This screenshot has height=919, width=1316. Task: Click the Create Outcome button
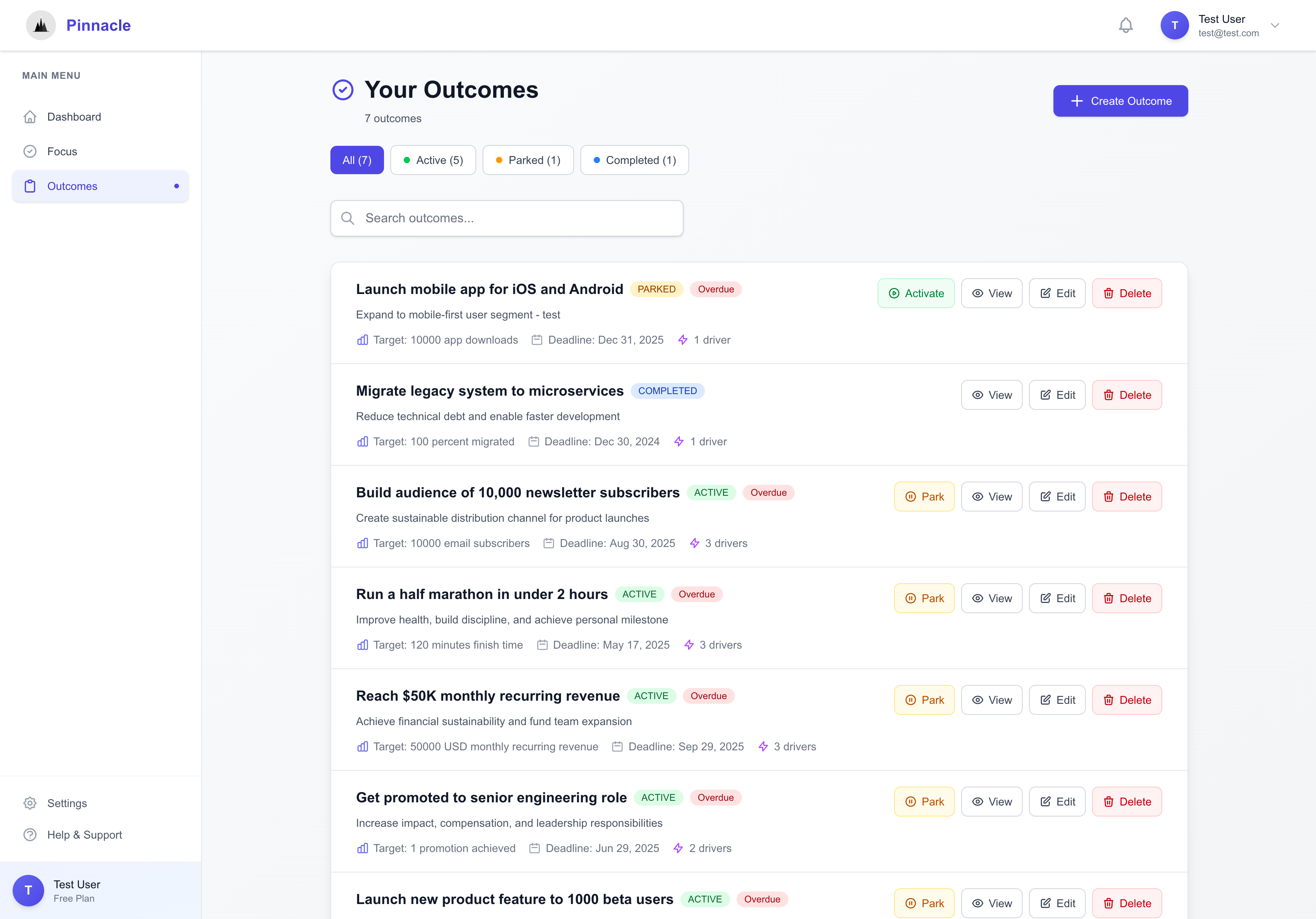point(1120,101)
